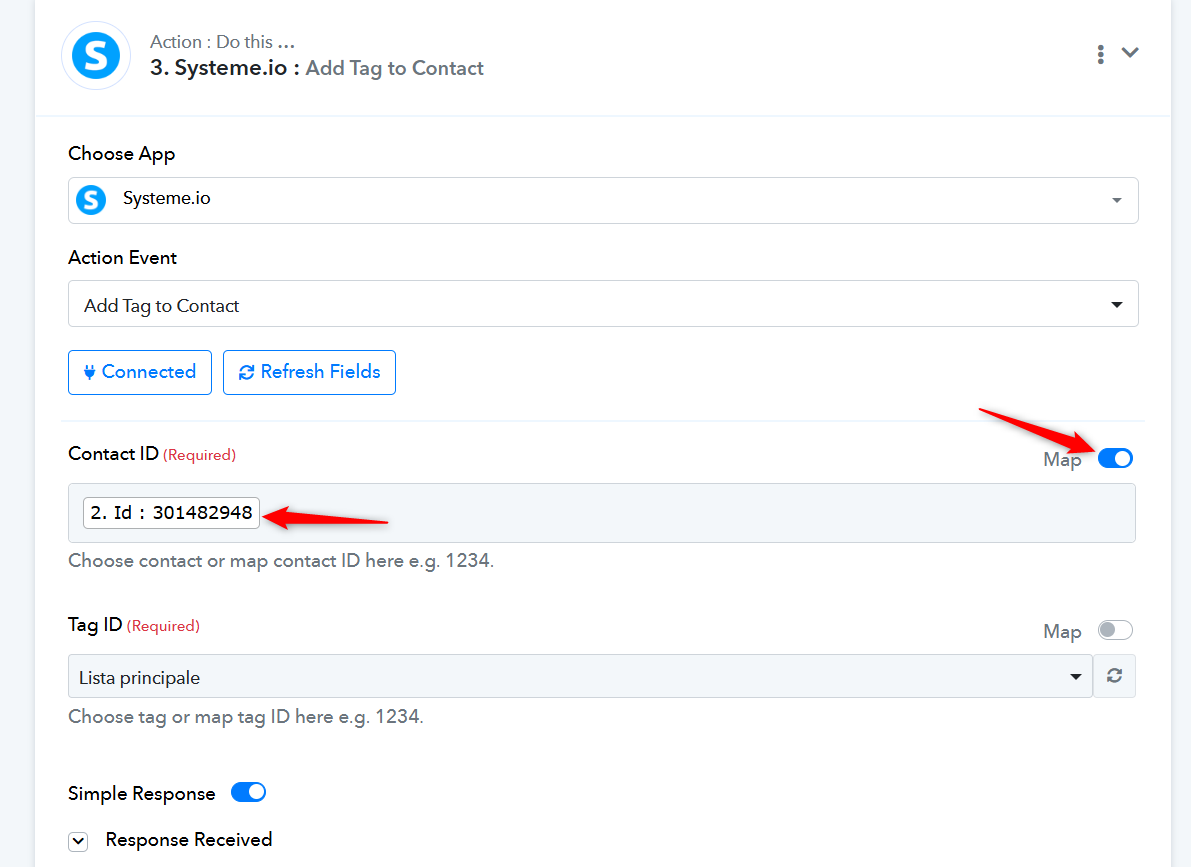Click refresh arrows icon on Refresh Fields
Screen dimensions: 1191x867
click(246, 372)
